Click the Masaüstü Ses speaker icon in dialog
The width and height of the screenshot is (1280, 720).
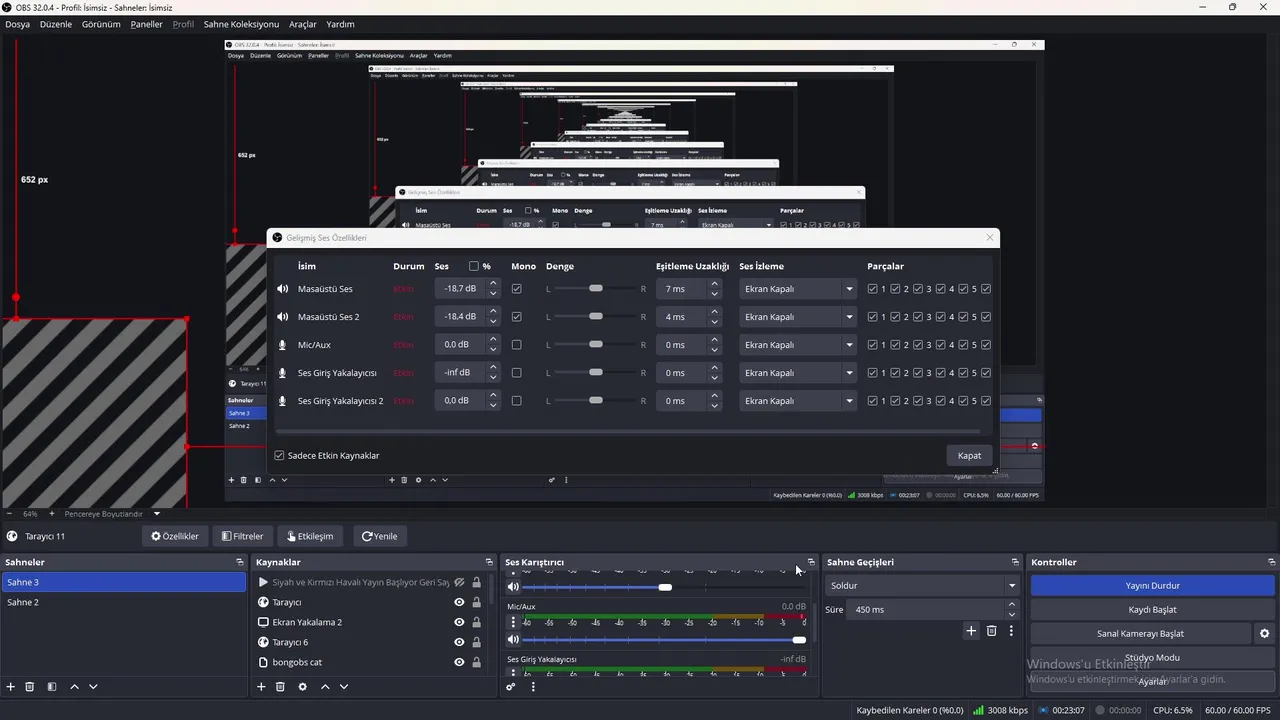[x=282, y=289]
